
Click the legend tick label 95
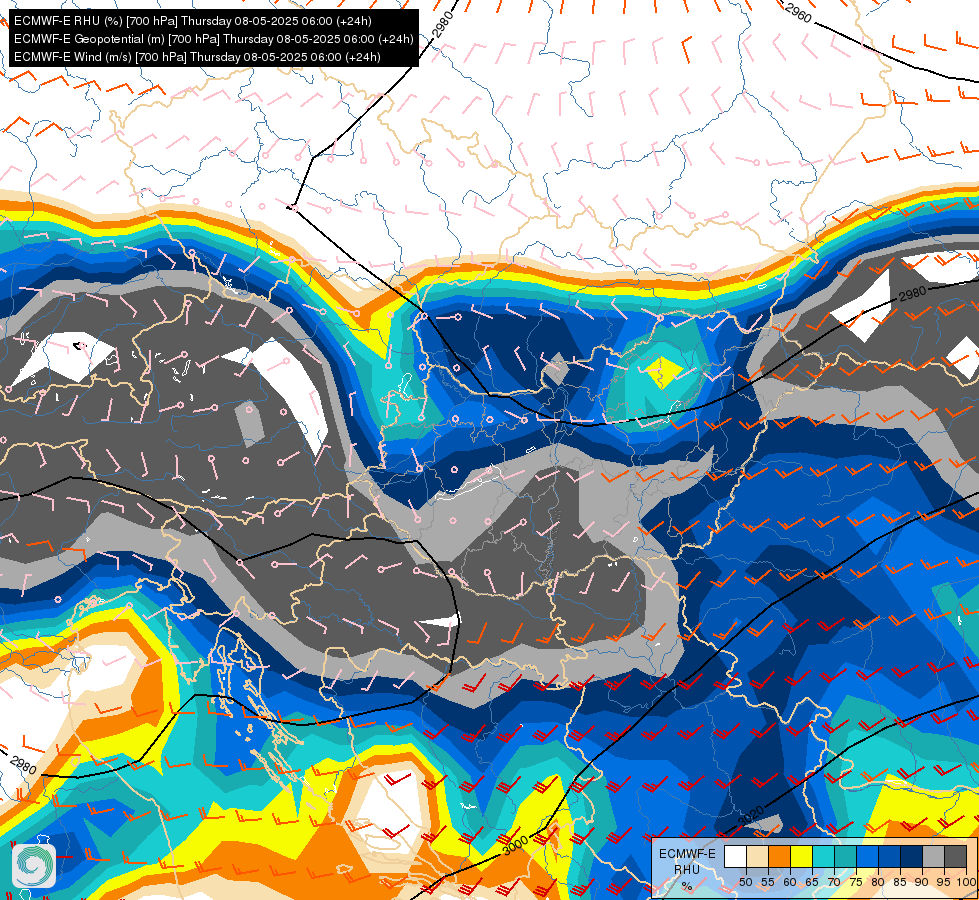pyautogui.click(x=943, y=883)
